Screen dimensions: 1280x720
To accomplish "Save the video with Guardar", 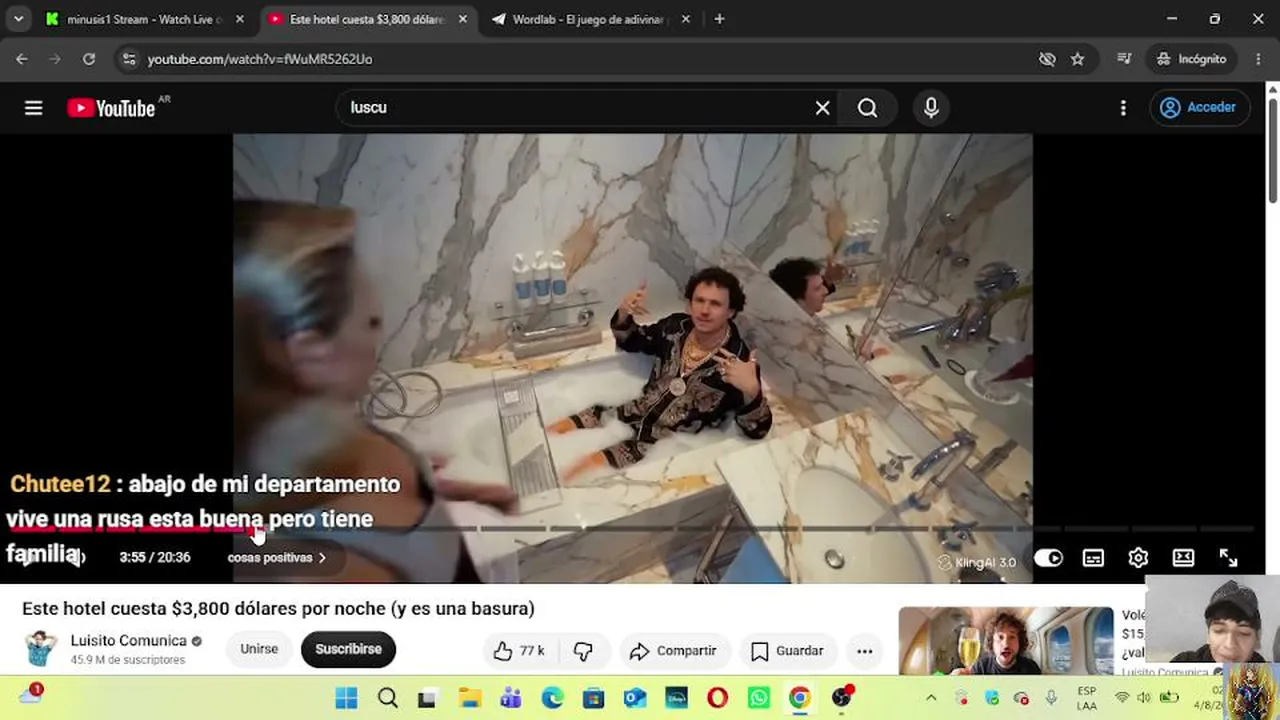I will [787, 651].
